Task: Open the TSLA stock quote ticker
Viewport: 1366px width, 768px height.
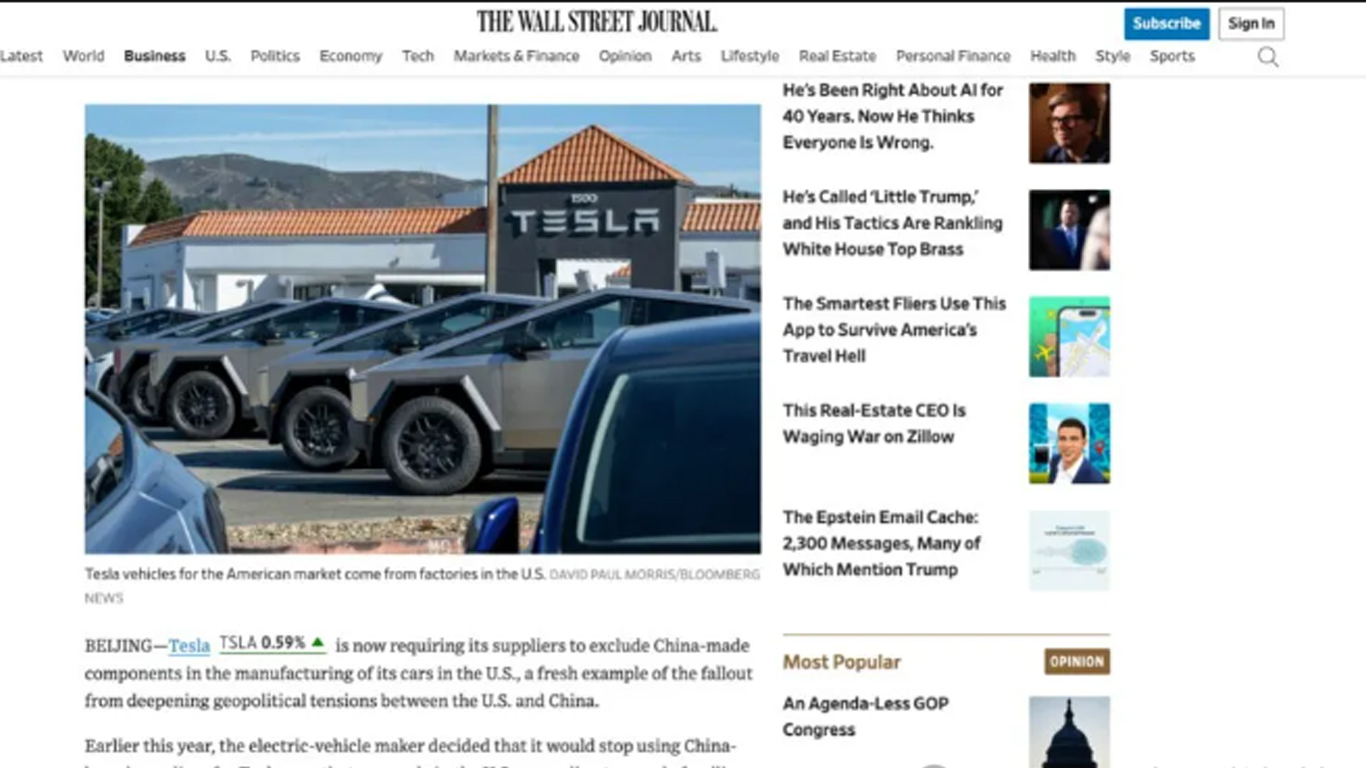Action: pyautogui.click(x=272, y=643)
